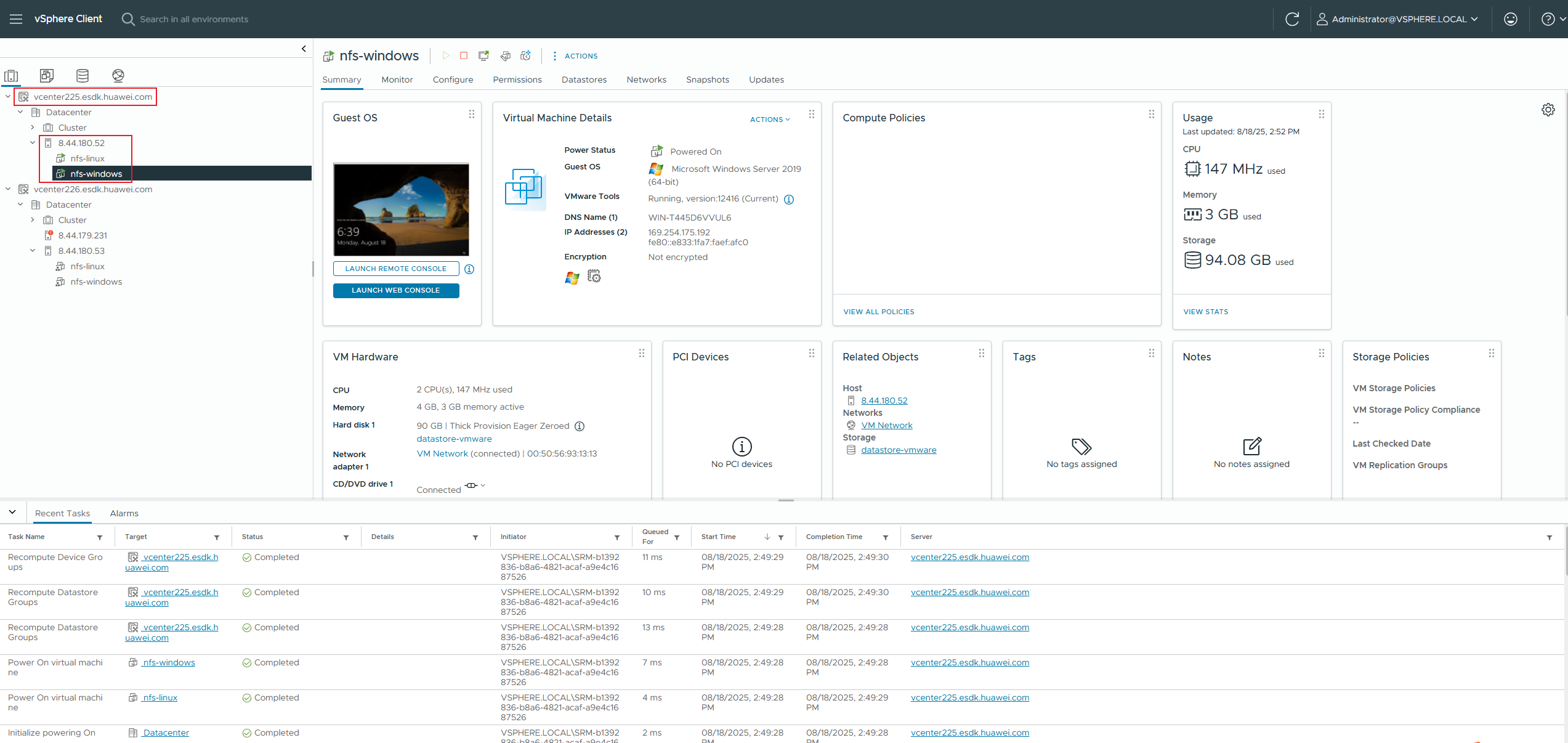The image size is (1568, 743).
Task: Open the CD/DVD drive connection dropdown
Action: pos(475,485)
